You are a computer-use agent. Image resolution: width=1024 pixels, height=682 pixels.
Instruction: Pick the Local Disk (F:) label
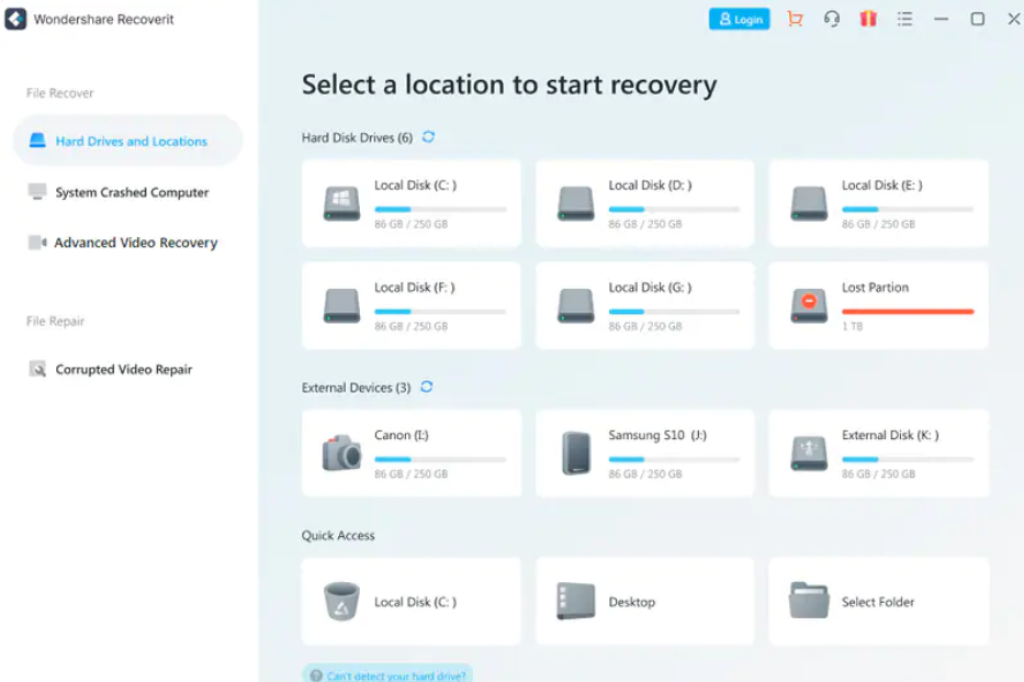pyautogui.click(x=415, y=287)
